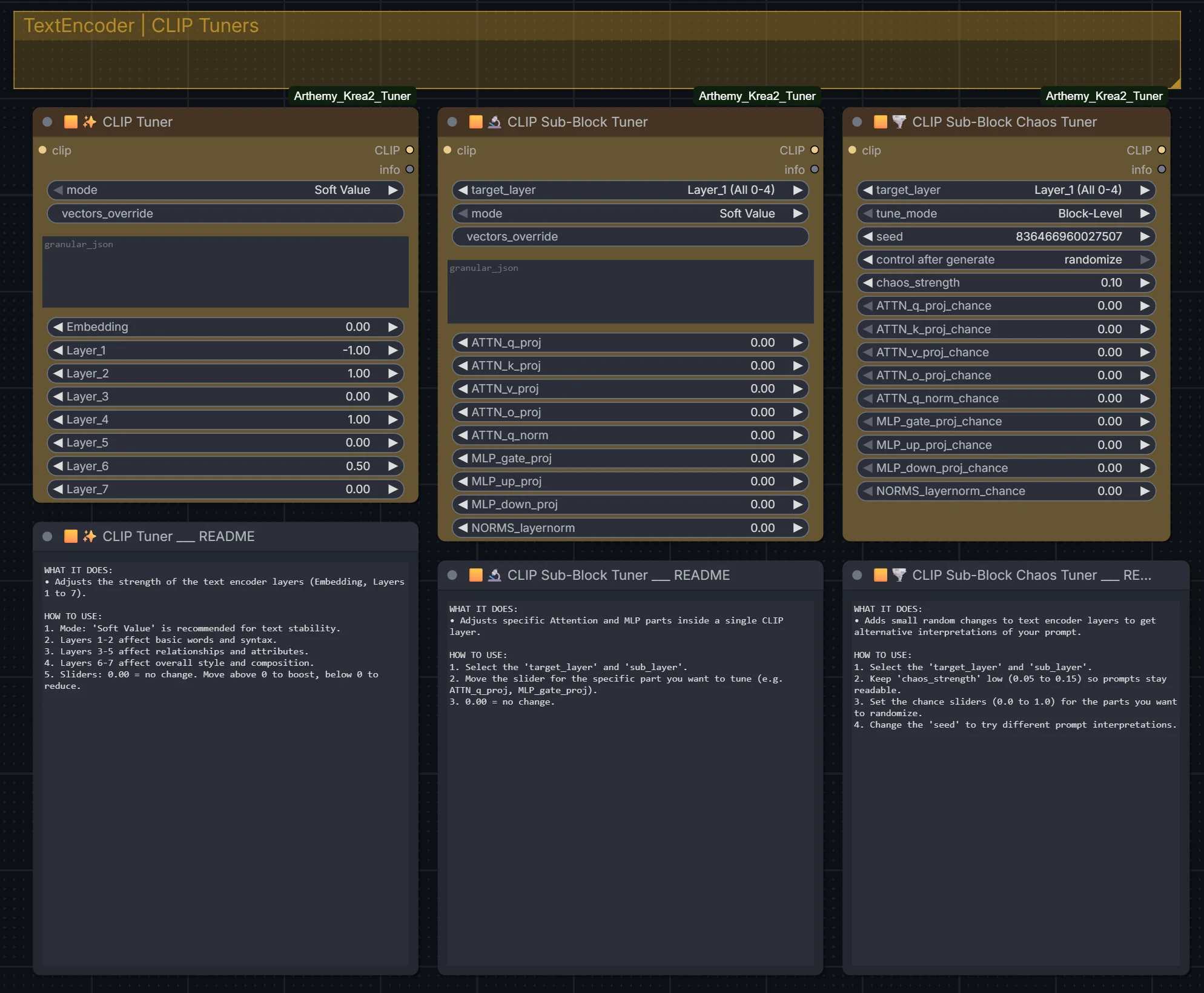
Task: Increase chaos_strength with right arrow
Action: (x=1145, y=282)
